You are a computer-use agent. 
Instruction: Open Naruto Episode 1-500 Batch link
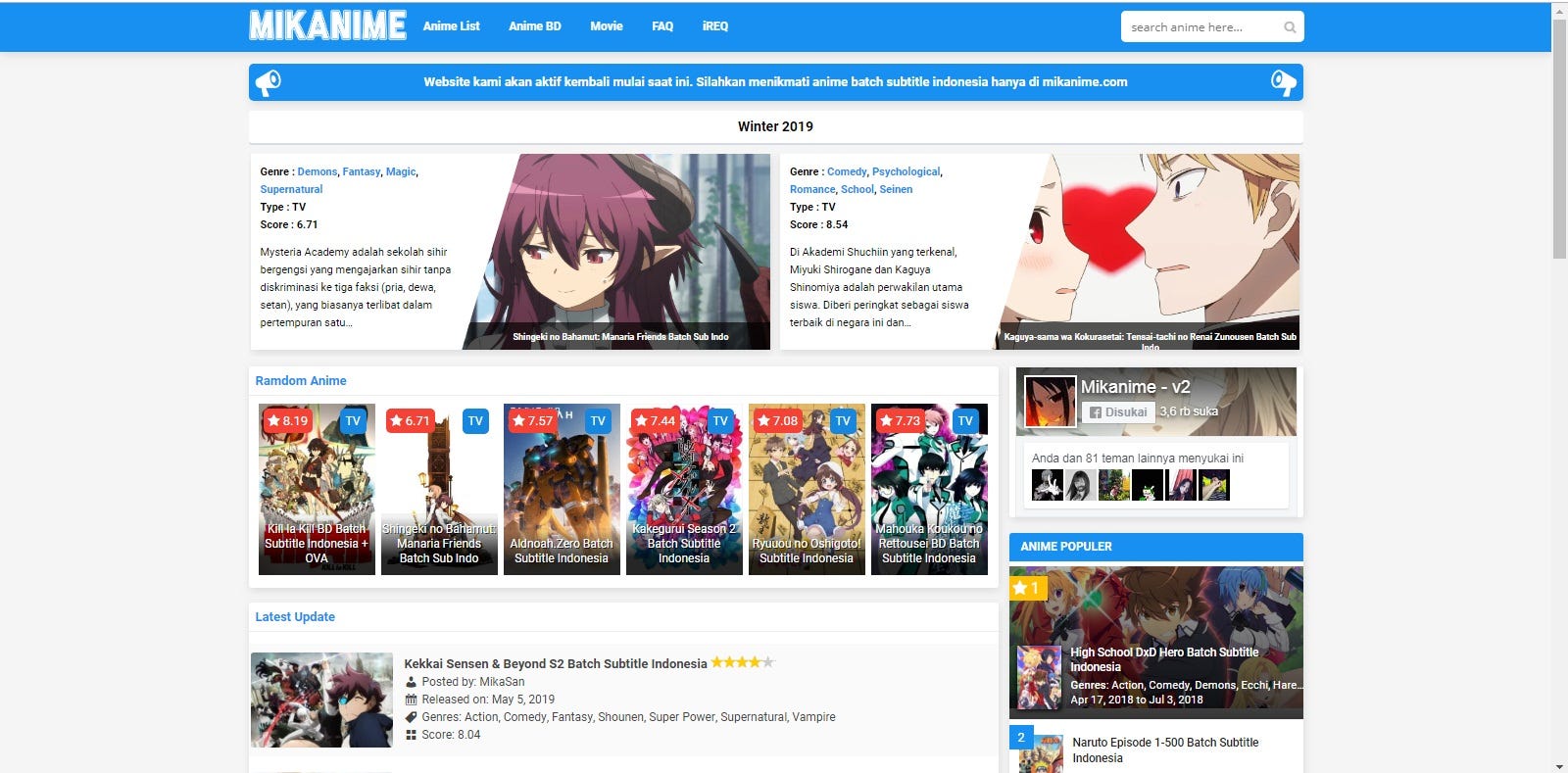pyautogui.click(x=1165, y=749)
